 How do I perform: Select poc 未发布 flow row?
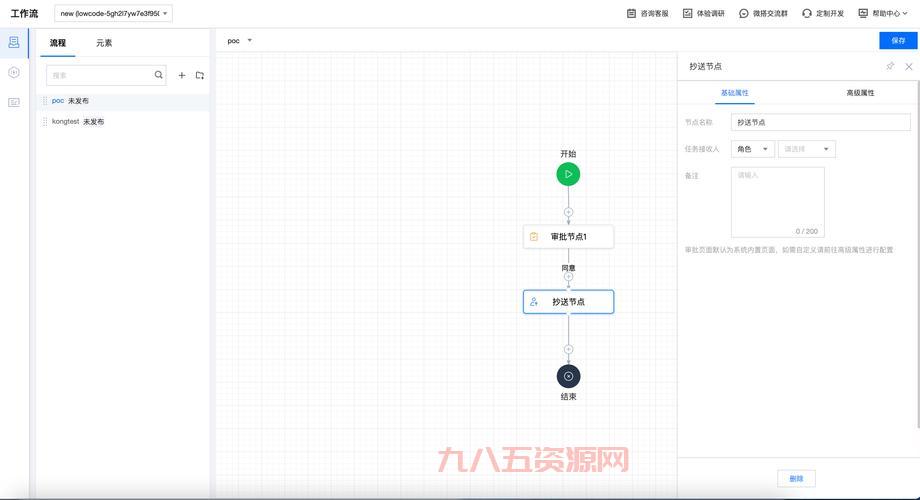click(123, 101)
